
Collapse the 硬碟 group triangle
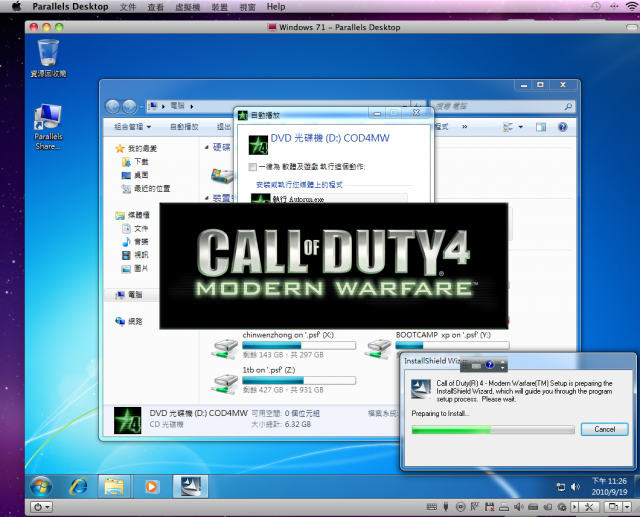coord(207,147)
